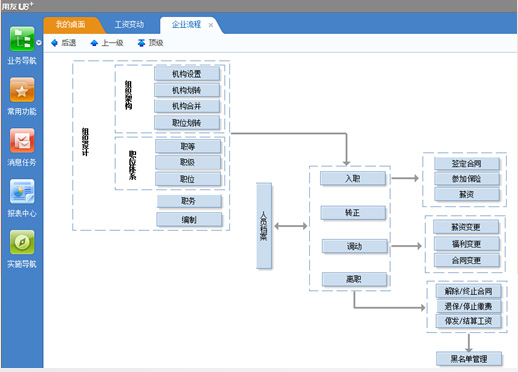Screen dimensions: 518x372
Task: Click the 机构设置 flow node
Action: coord(187,74)
